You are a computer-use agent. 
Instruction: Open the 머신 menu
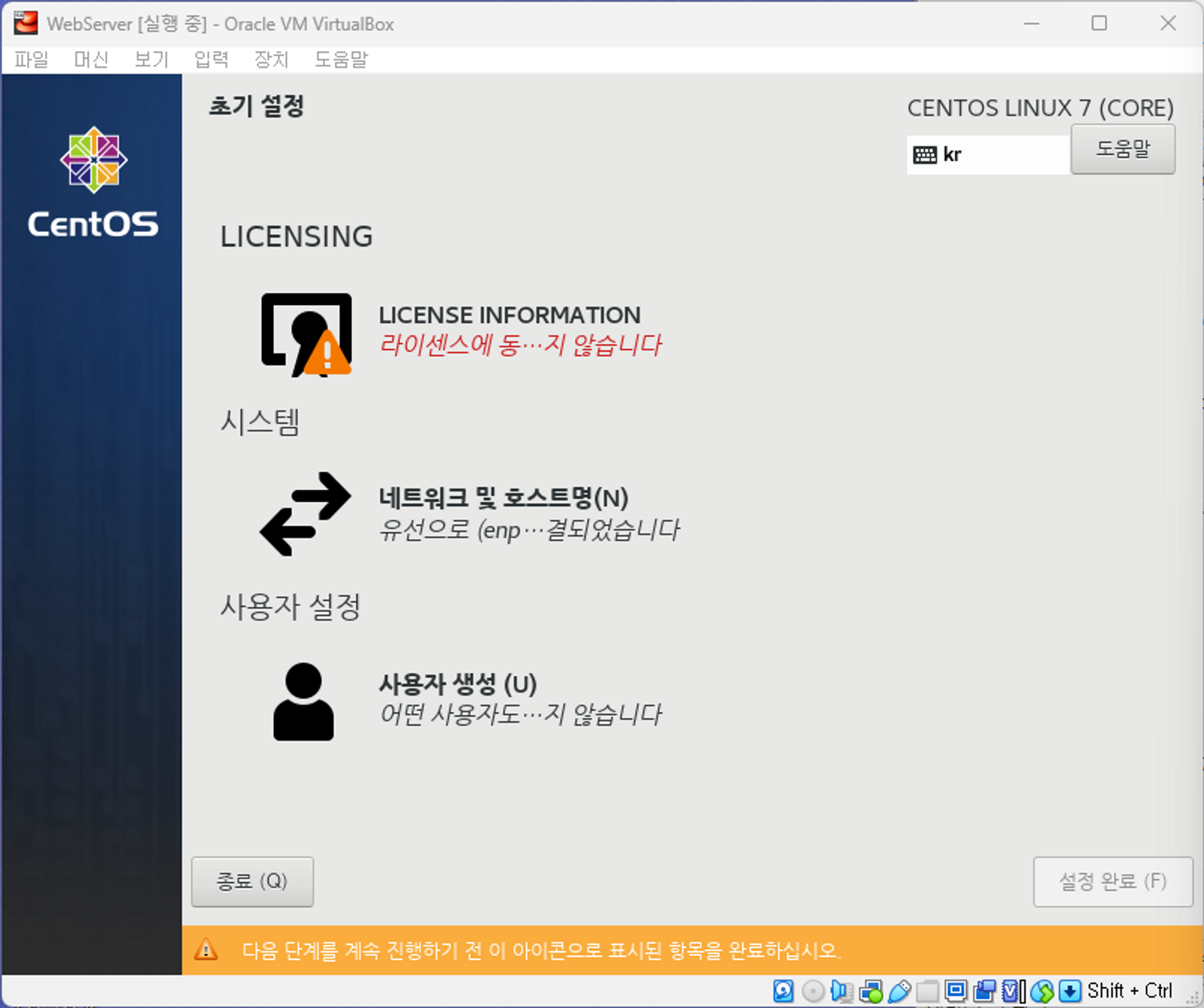tap(91, 59)
